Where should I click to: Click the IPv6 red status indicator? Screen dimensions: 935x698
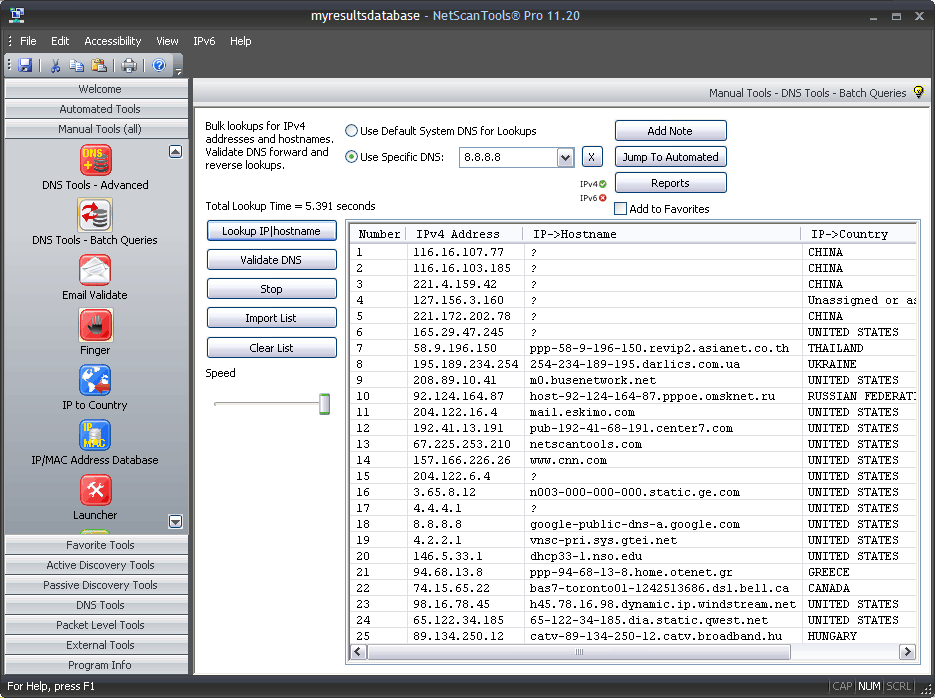[x=603, y=198]
